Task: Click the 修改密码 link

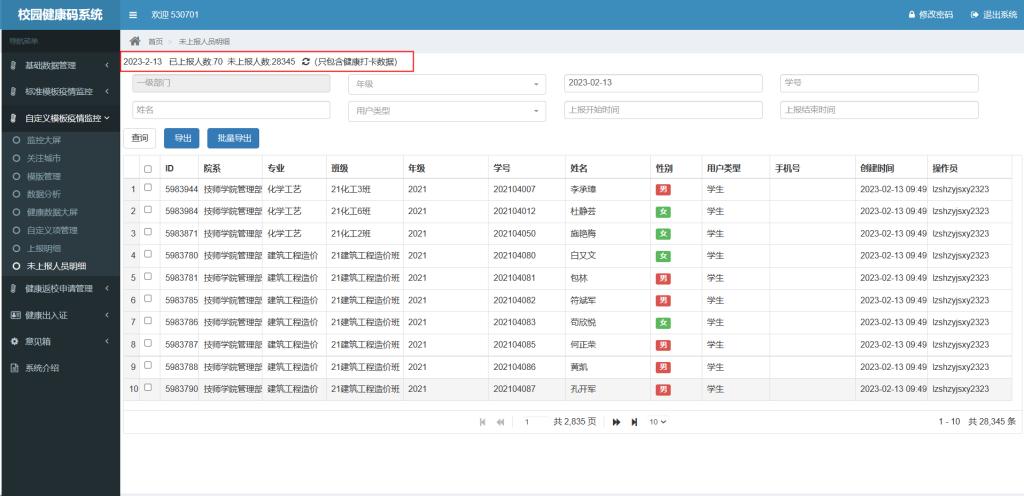Action: (935, 14)
